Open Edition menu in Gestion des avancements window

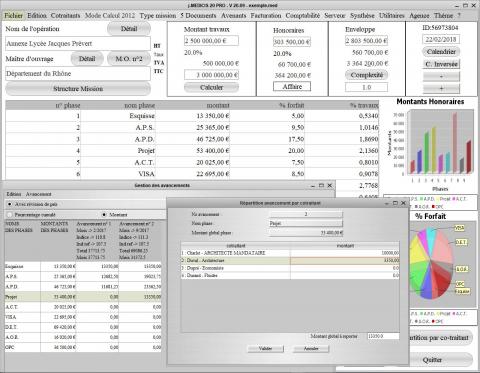point(14,194)
